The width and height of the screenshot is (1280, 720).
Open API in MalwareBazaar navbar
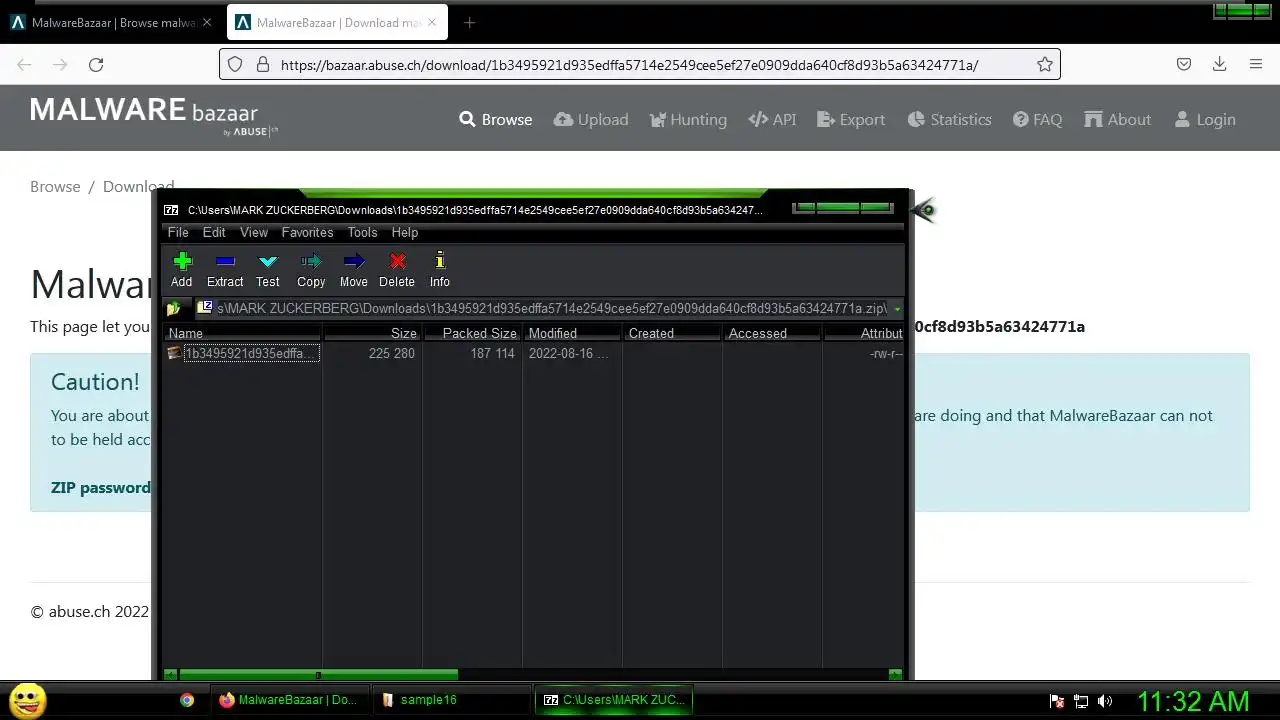772,119
